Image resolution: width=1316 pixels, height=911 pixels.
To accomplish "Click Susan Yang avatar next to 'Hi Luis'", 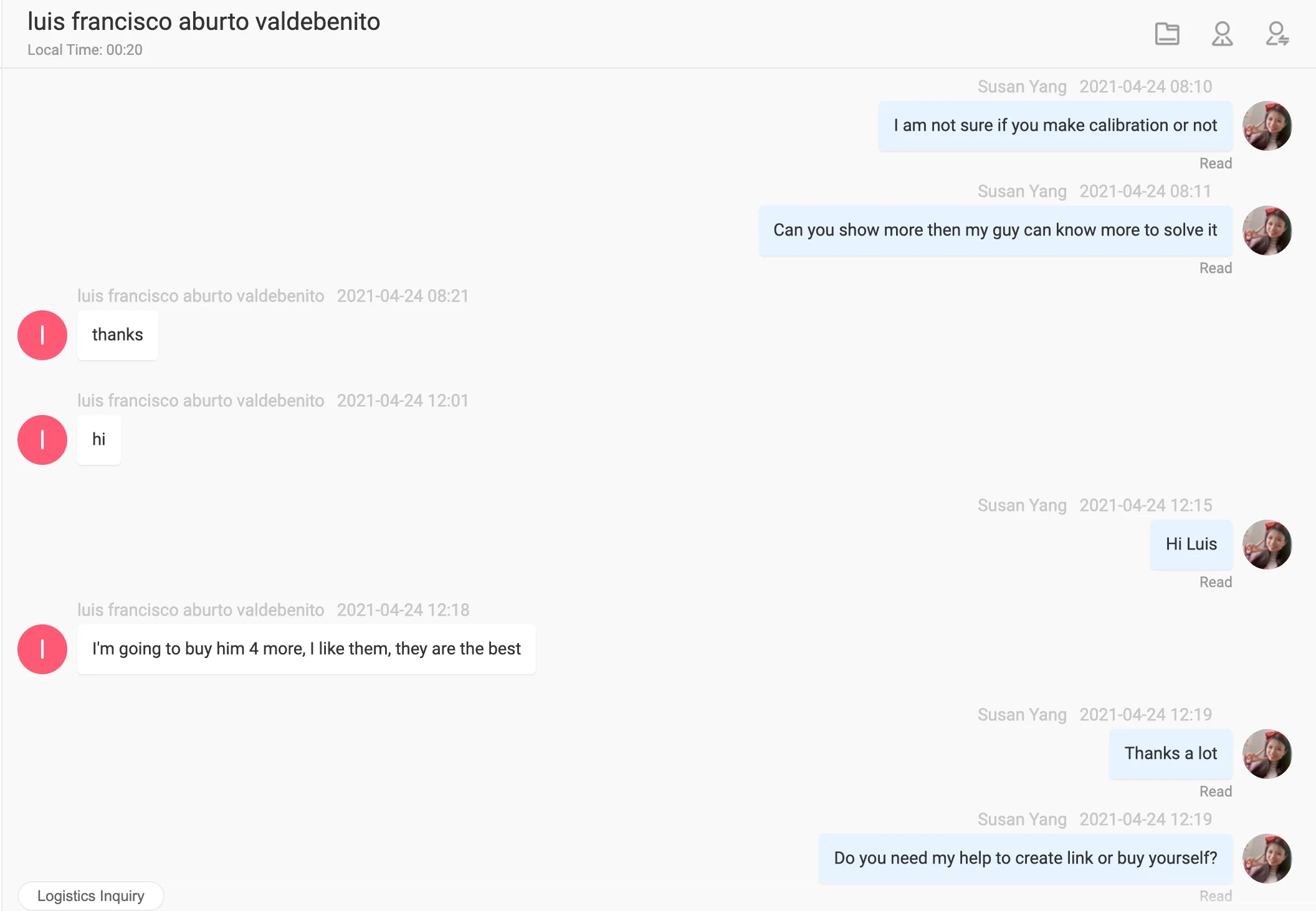I will click(x=1267, y=545).
